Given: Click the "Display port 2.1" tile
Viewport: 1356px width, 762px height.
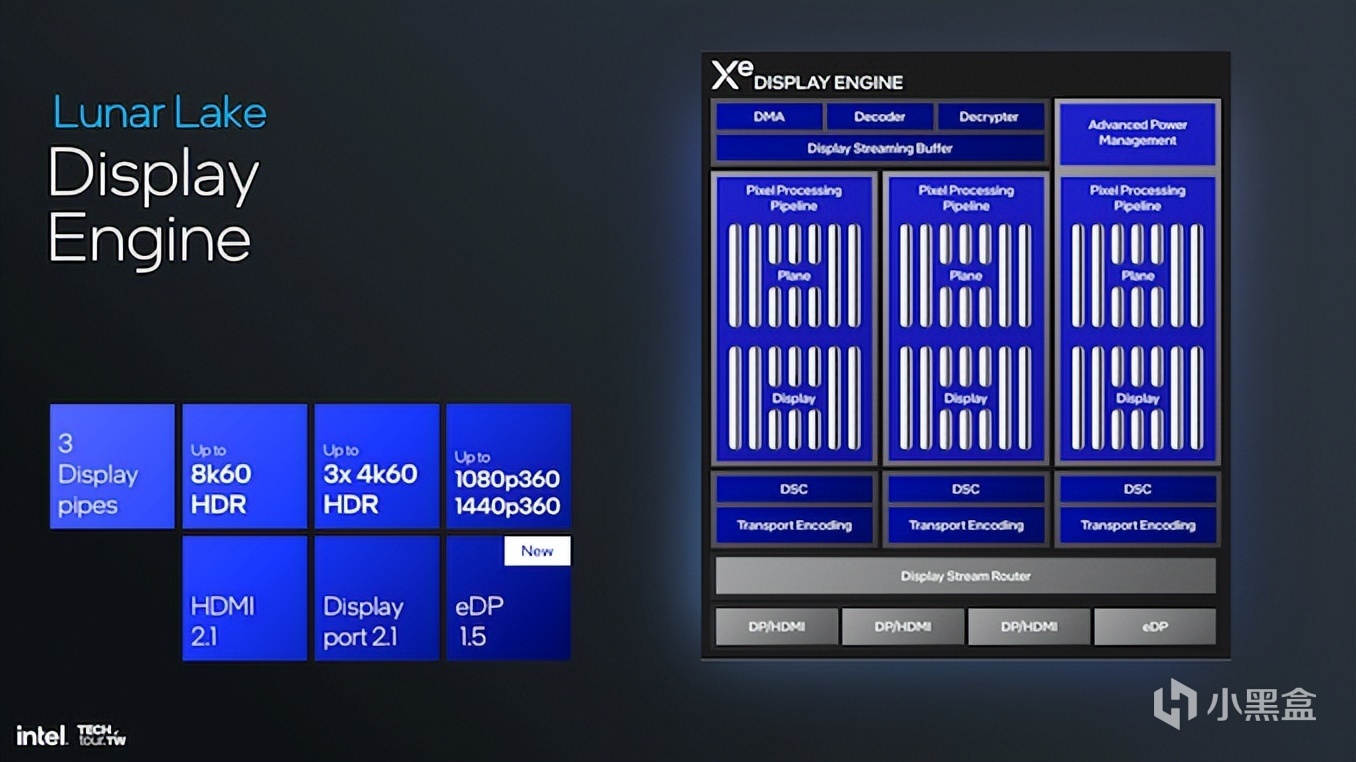Looking at the screenshot, I should 377,598.
